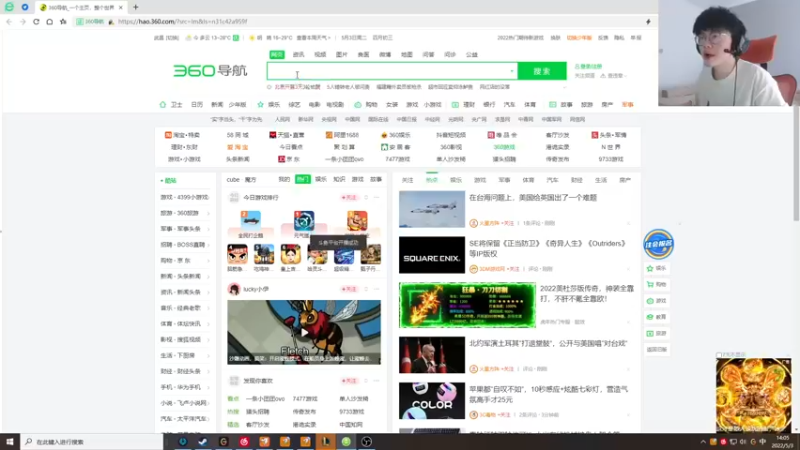Switch to the 地图 search tab

407,55
